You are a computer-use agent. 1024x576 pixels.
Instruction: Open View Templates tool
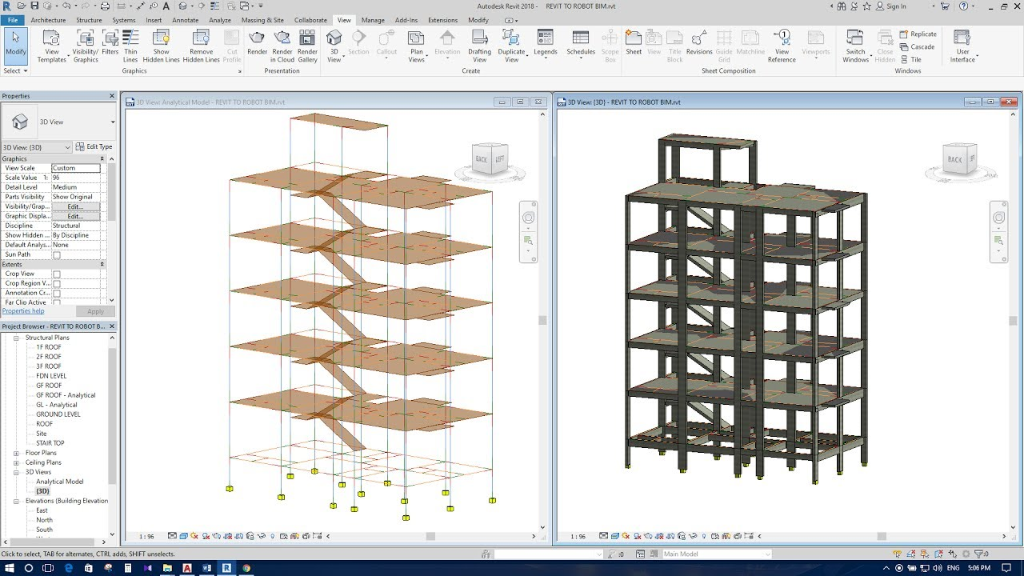coord(51,46)
